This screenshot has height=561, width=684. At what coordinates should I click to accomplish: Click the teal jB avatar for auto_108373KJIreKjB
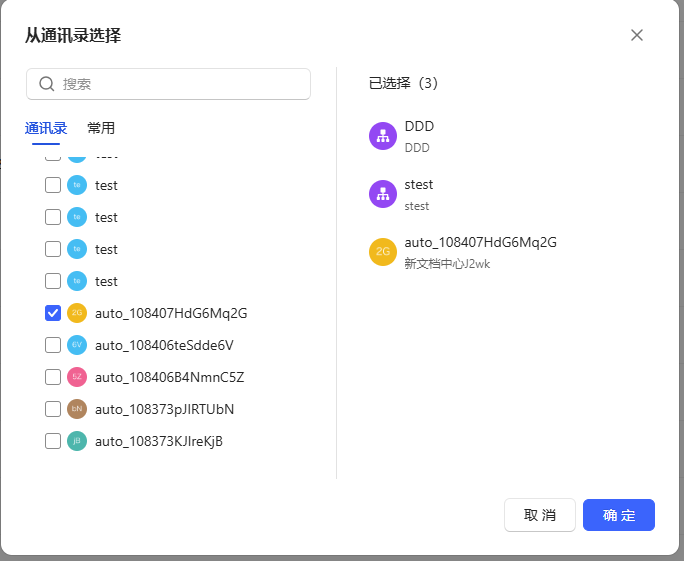[77, 441]
